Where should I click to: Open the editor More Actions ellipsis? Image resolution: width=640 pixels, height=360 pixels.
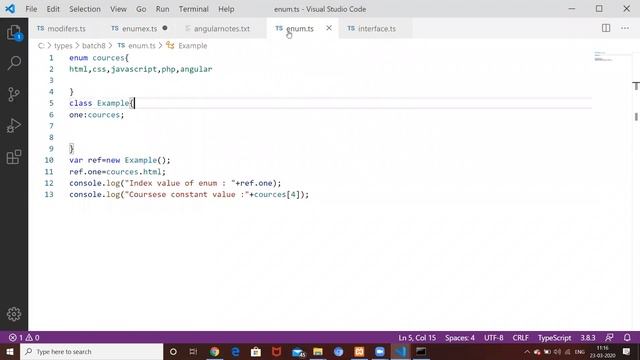625,28
